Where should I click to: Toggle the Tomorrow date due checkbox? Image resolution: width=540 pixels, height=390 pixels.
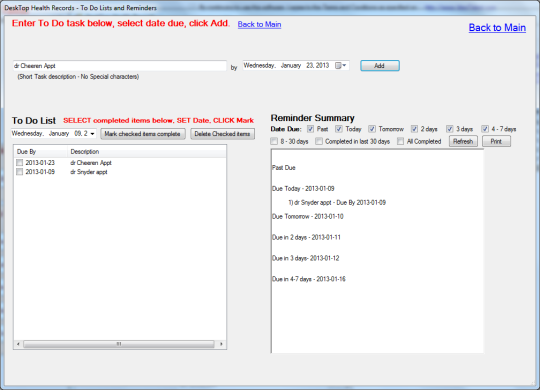(x=372, y=129)
